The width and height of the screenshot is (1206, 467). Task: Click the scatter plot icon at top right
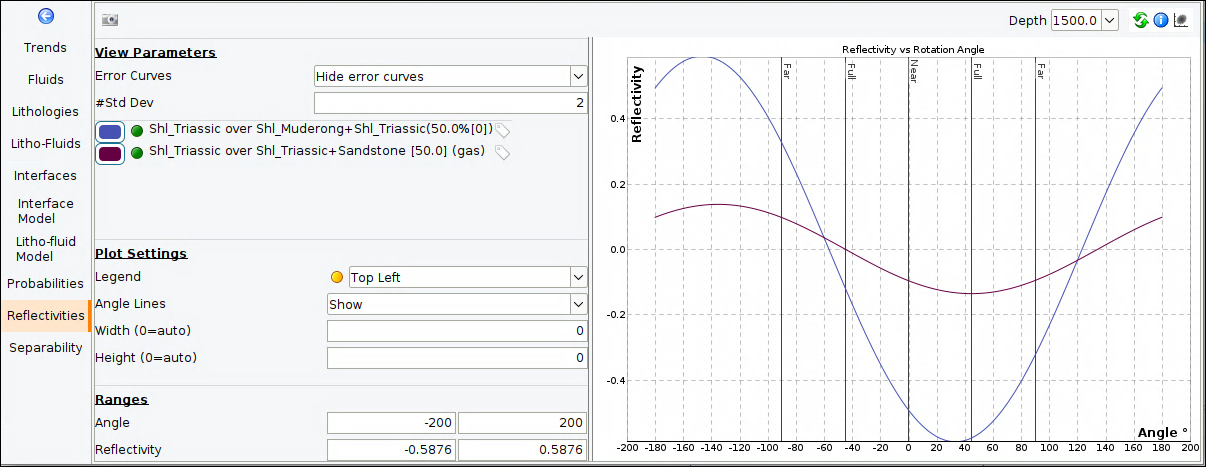1181,20
